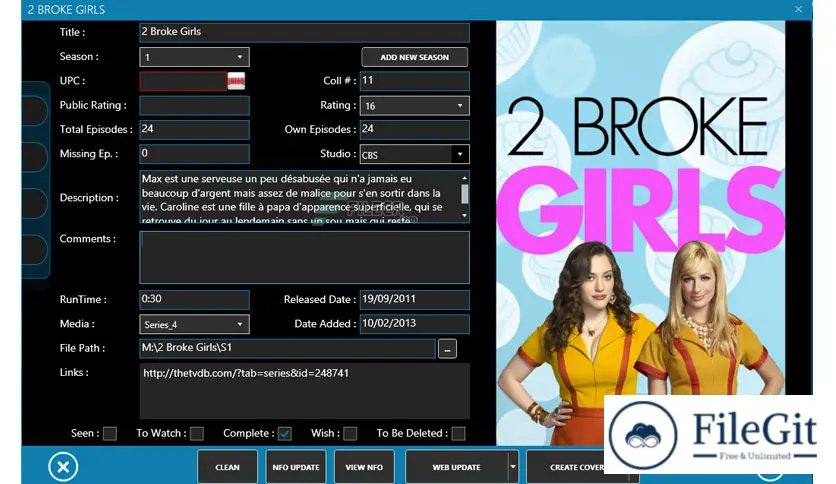Open the Season dropdown
The image size is (836, 484).
[194, 57]
